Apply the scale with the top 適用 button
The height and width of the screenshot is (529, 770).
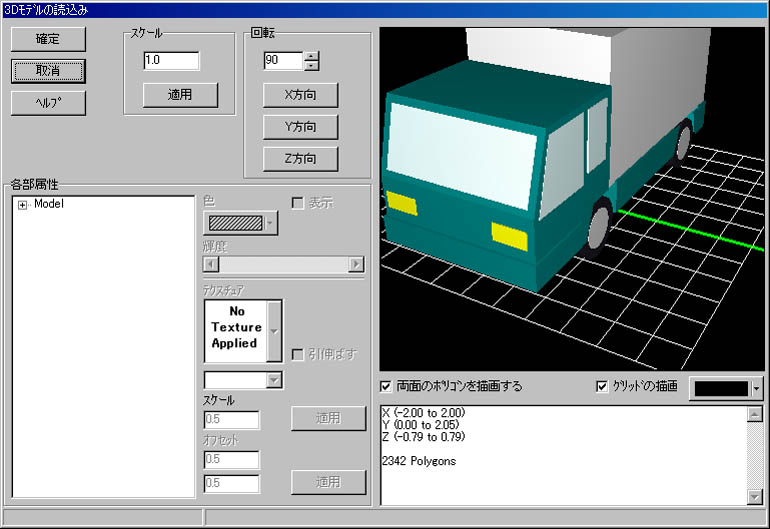click(x=180, y=95)
